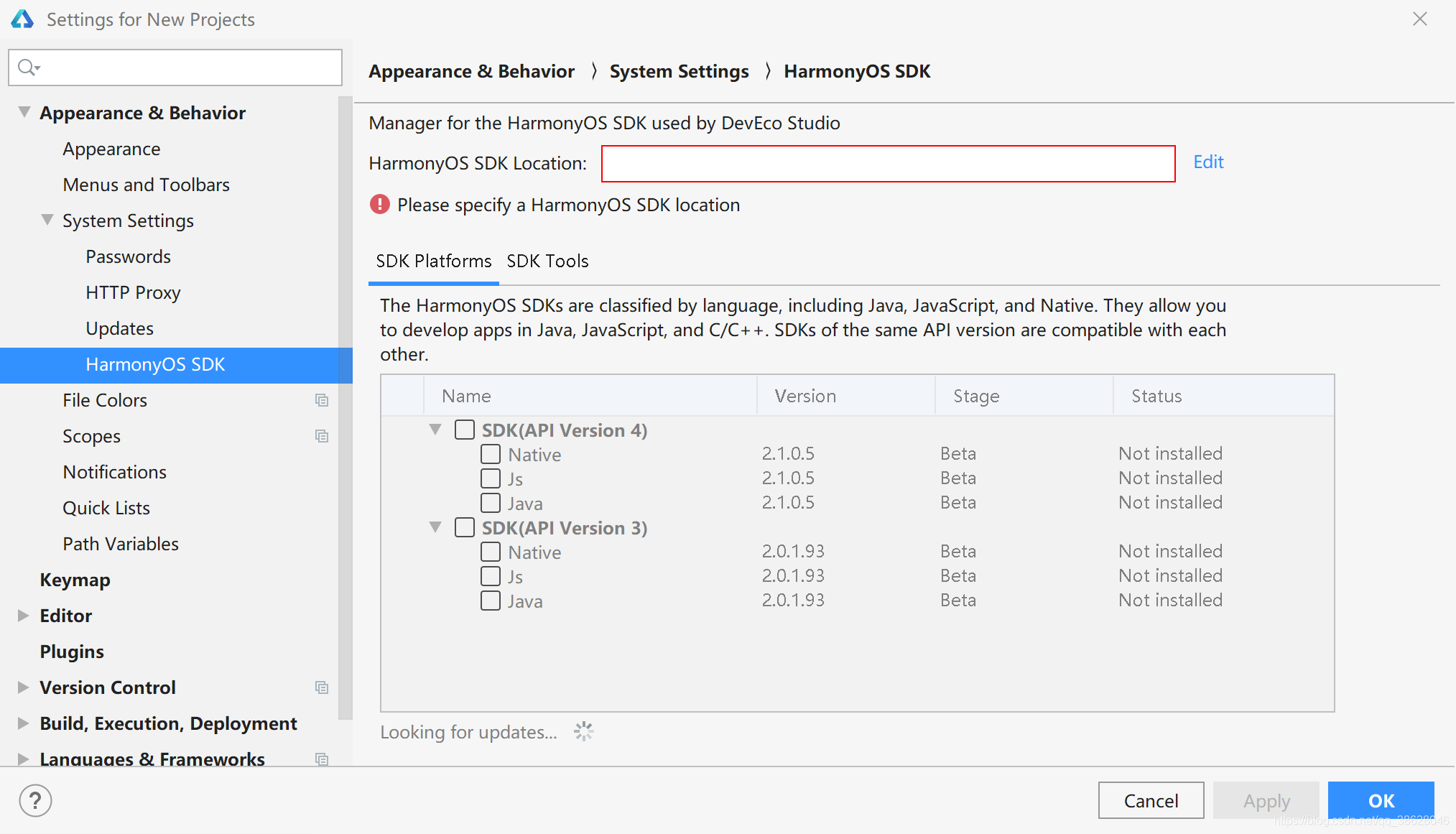Viewport: 1456px width, 834px height.
Task: Click the Edit link for SDK location
Action: coord(1208,162)
